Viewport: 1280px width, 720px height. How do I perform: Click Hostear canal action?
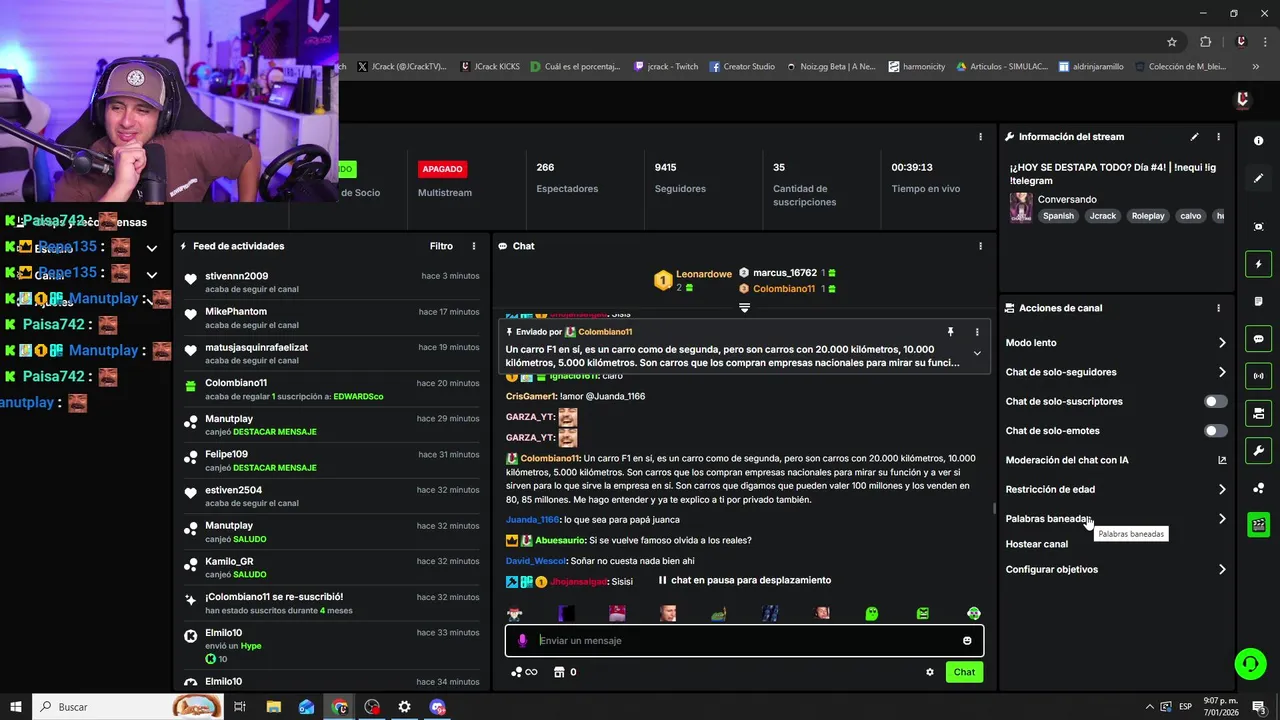pyautogui.click(x=1037, y=544)
